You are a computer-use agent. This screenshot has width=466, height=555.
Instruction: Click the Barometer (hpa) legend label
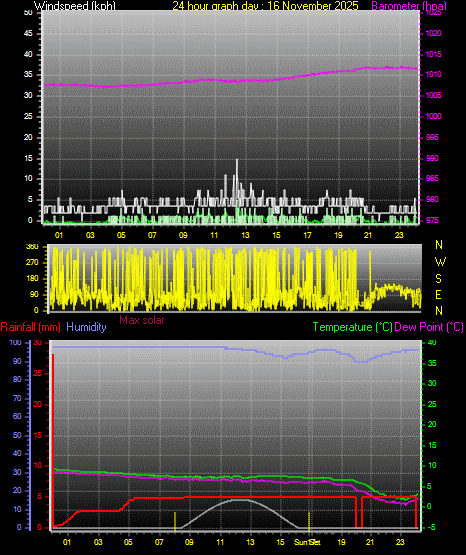(409, 6)
